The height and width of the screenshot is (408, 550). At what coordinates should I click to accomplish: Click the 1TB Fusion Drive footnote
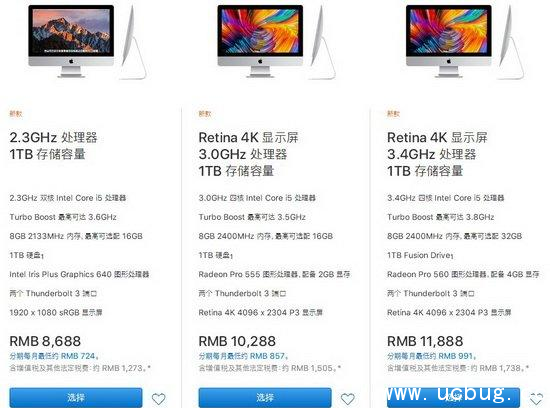point(420,255)
